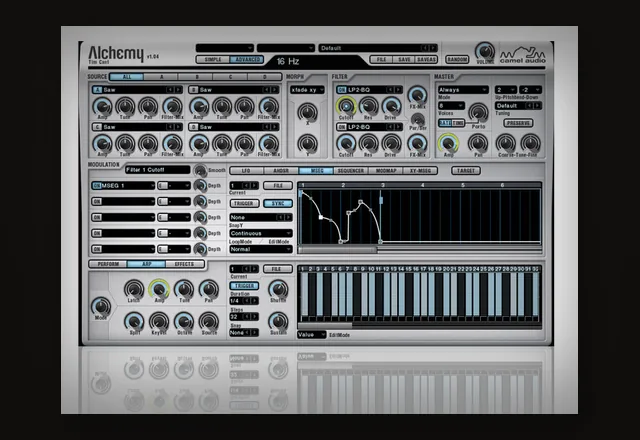Screen dimensions: 640x440
Task: Switch to SIMPLE view
Action: (x=213, y=60)
